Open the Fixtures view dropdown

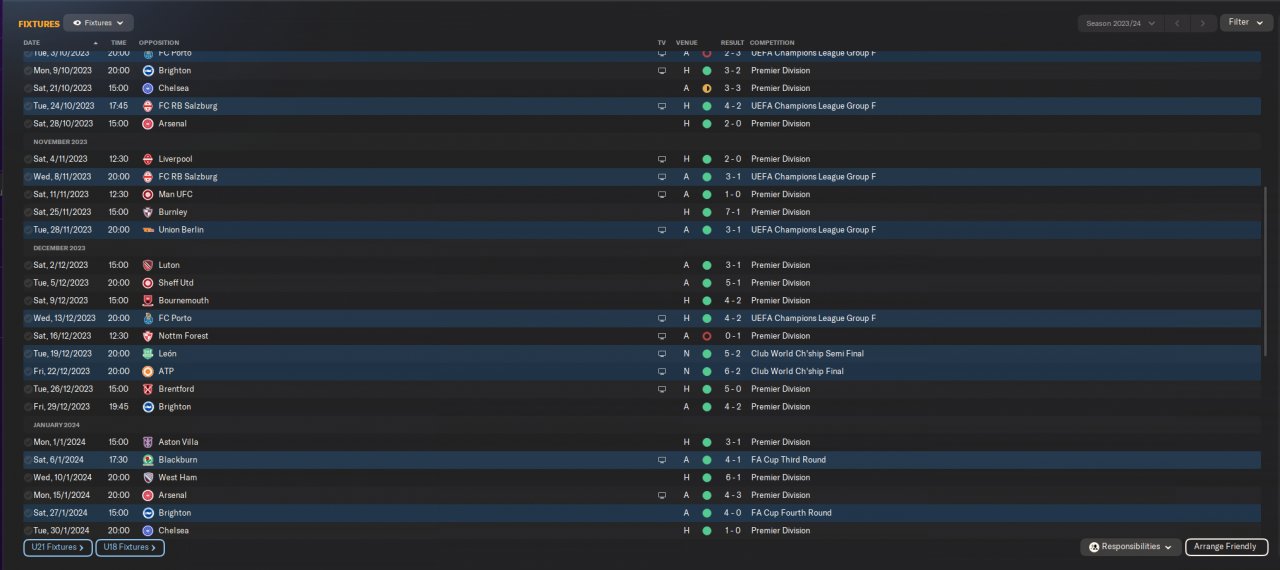point(98,22)
